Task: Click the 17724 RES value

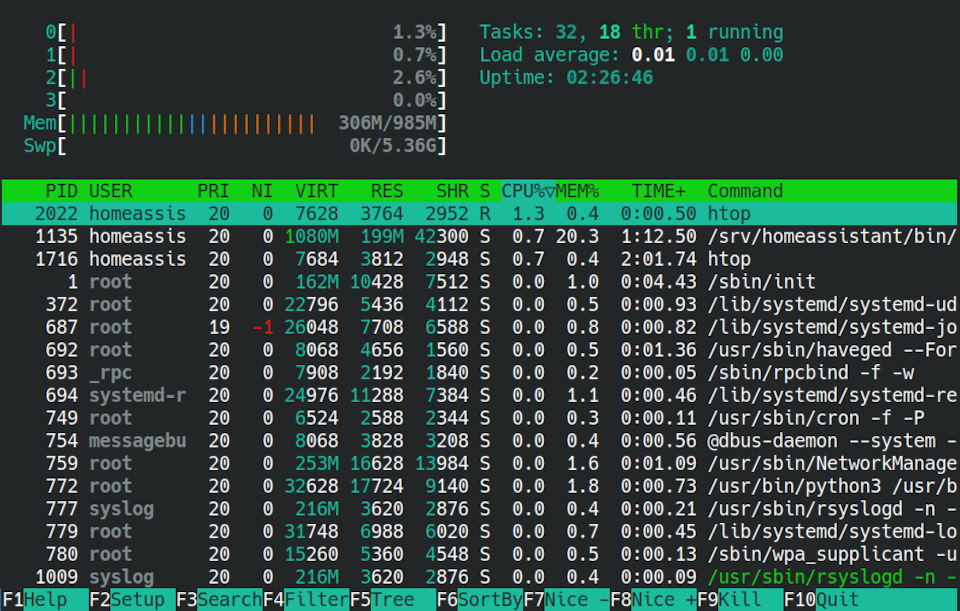Action: tap(377, 486)
